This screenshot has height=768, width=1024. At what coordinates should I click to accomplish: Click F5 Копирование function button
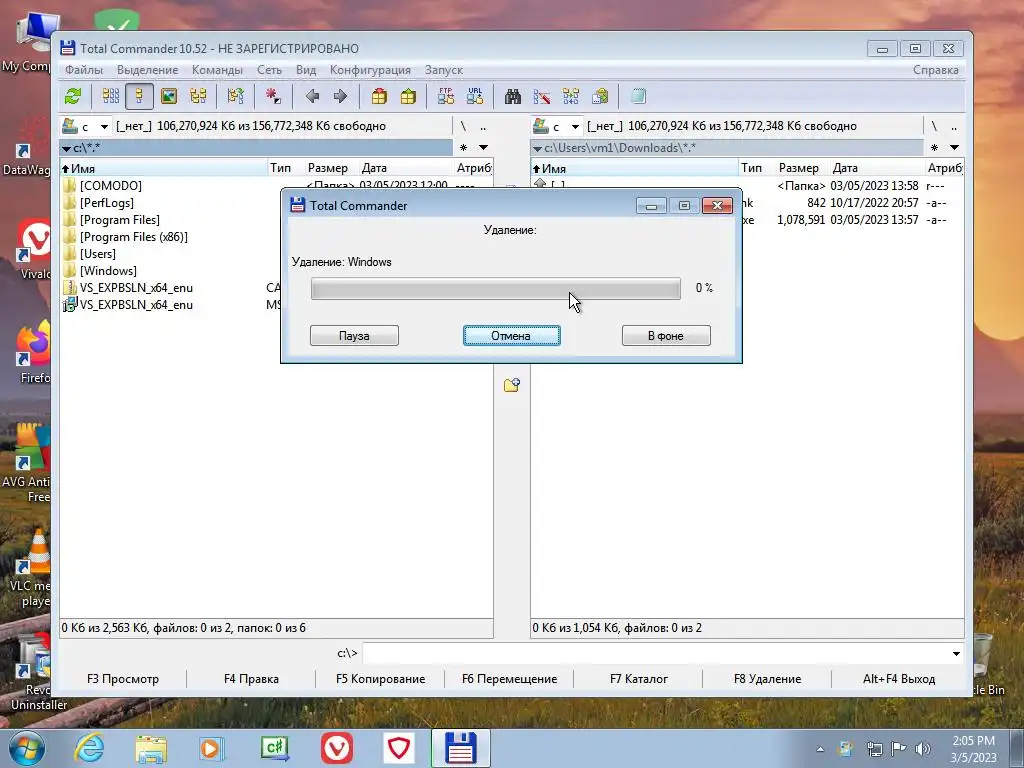pyautogui.click(x=380, y=679)
